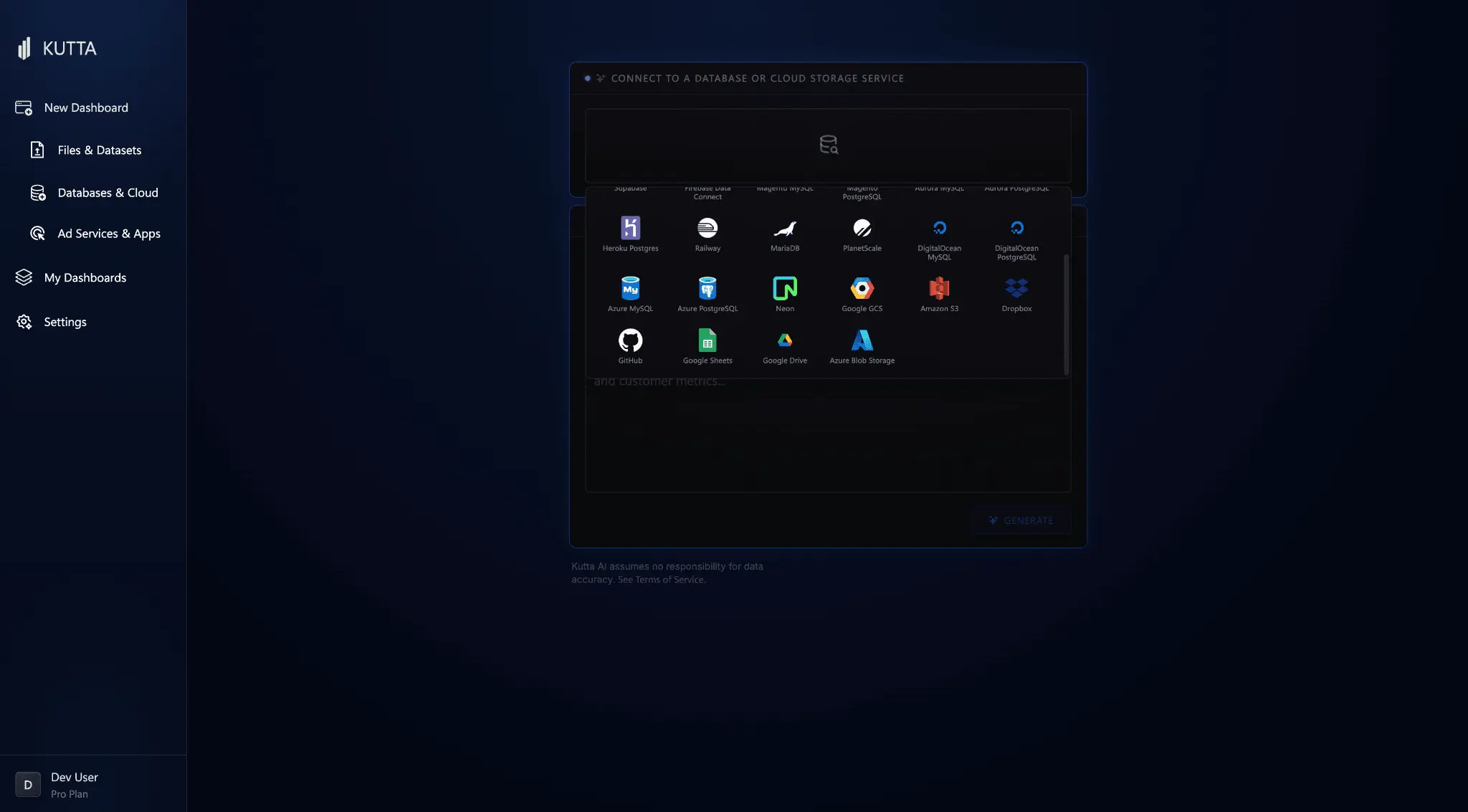The height and width of the screenshot is (812, 1468).
Task: Click the Heroku Postgres label
Action: coord(630,248)
